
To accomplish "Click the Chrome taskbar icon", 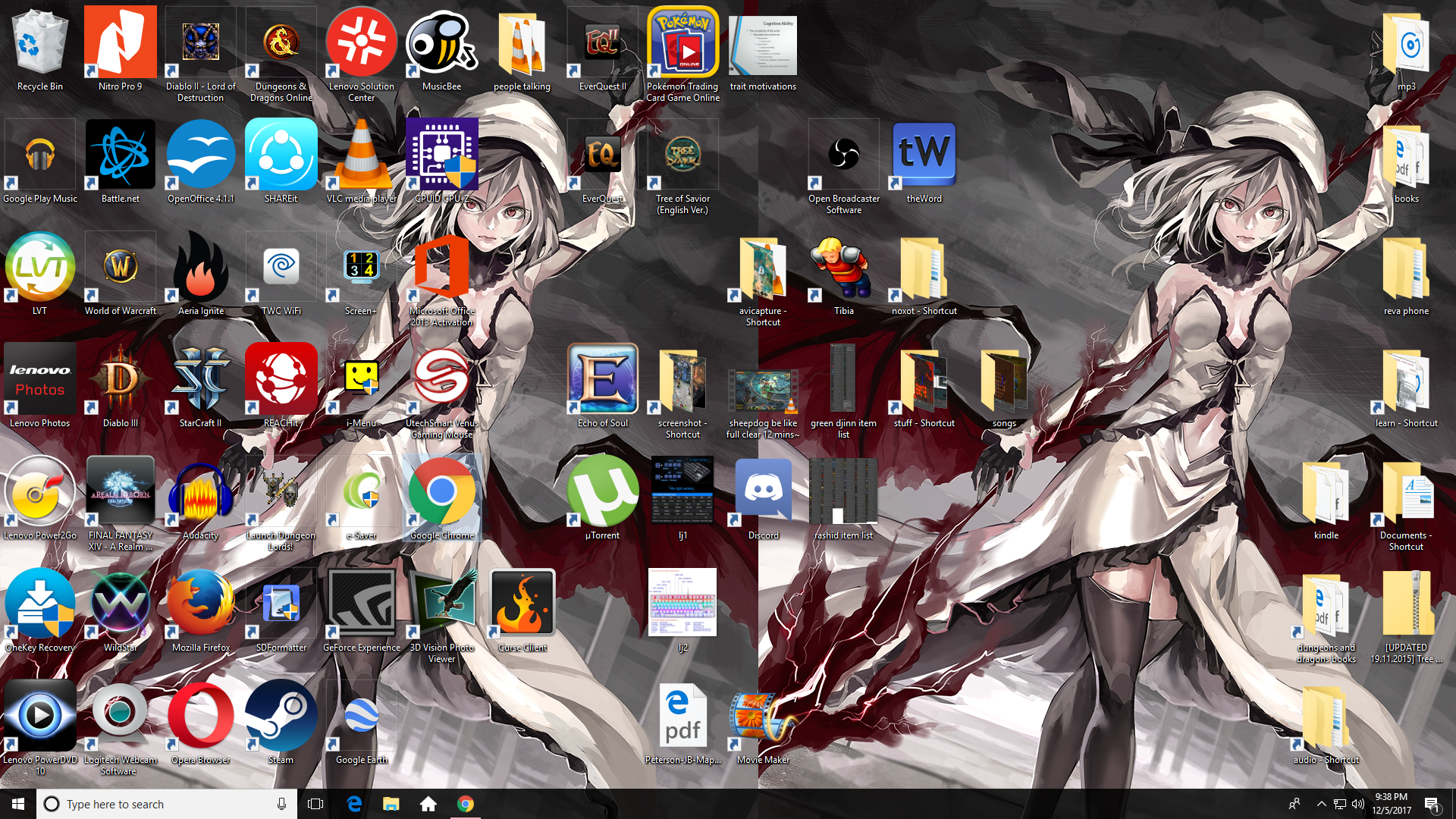I will click(466, 804).
